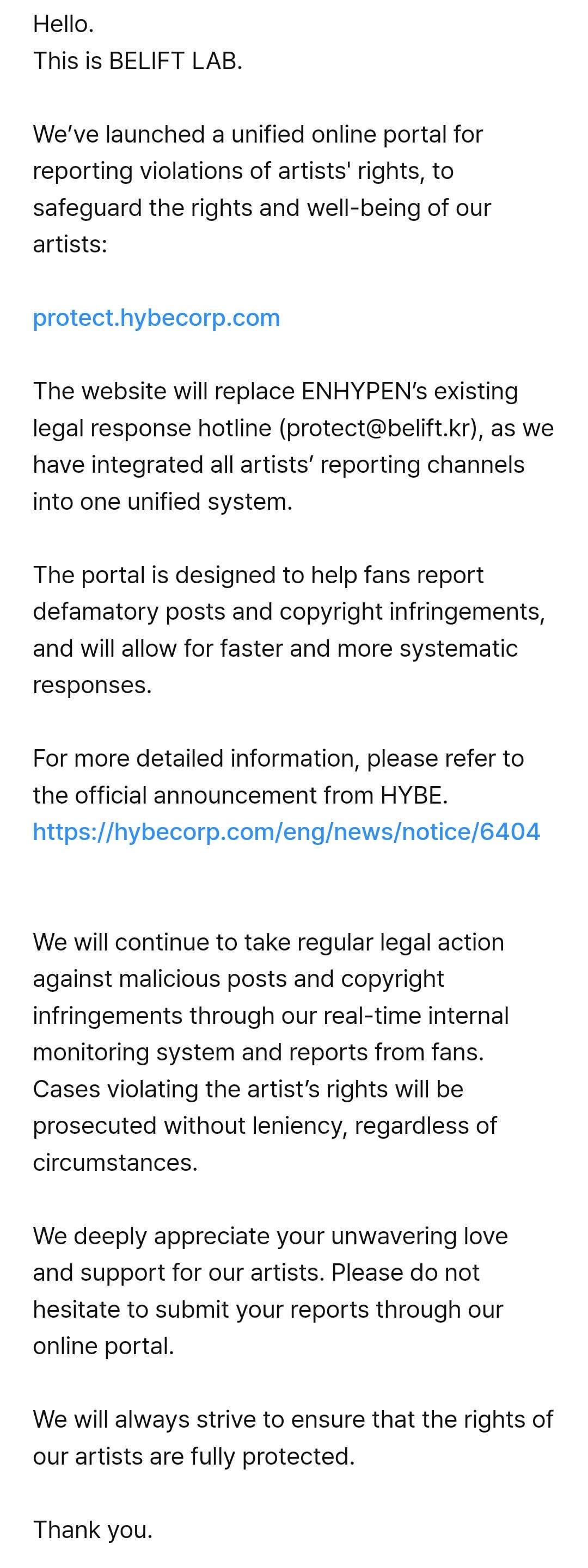Click the "responses." line
The image size is (588, 1568).
click(92, 685)
